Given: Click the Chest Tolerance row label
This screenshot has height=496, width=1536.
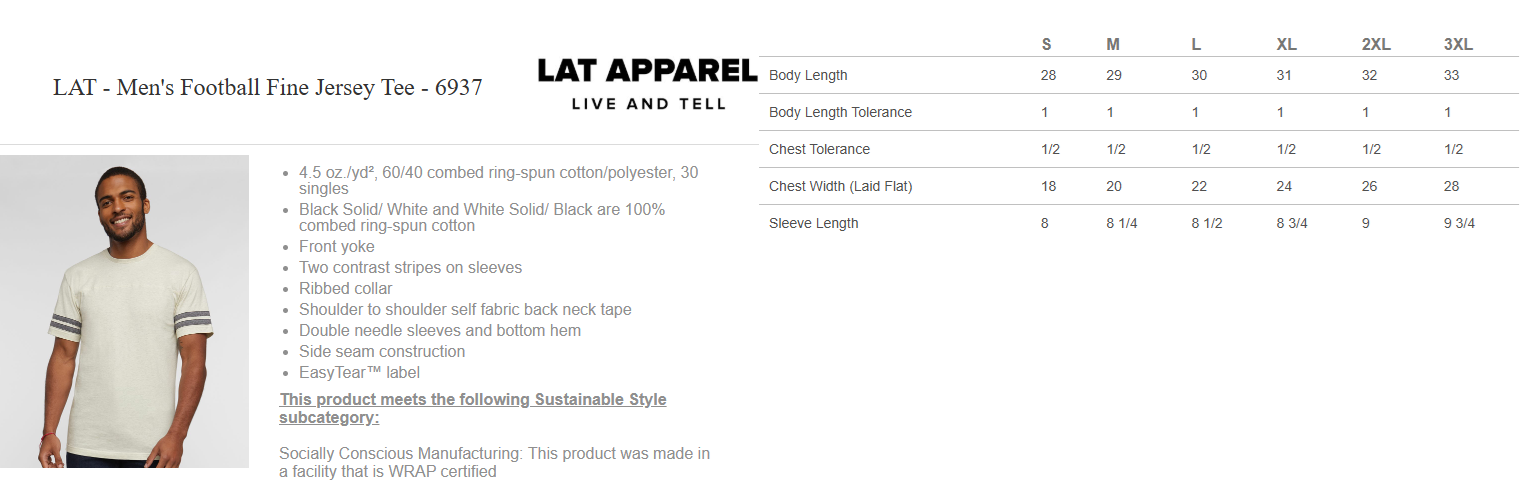Looking at the screenshot, I should coord(819,149).
